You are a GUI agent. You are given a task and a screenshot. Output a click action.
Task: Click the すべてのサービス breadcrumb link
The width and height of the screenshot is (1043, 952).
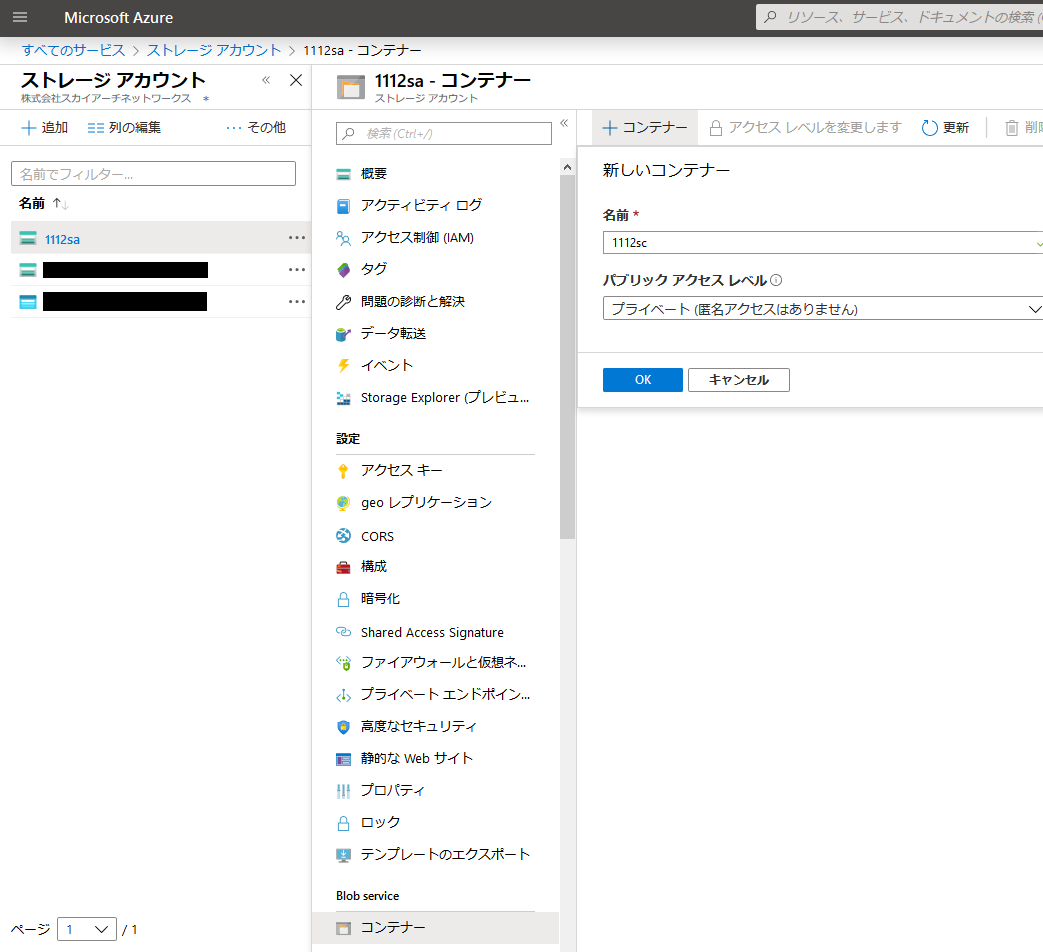coord(73,51)
